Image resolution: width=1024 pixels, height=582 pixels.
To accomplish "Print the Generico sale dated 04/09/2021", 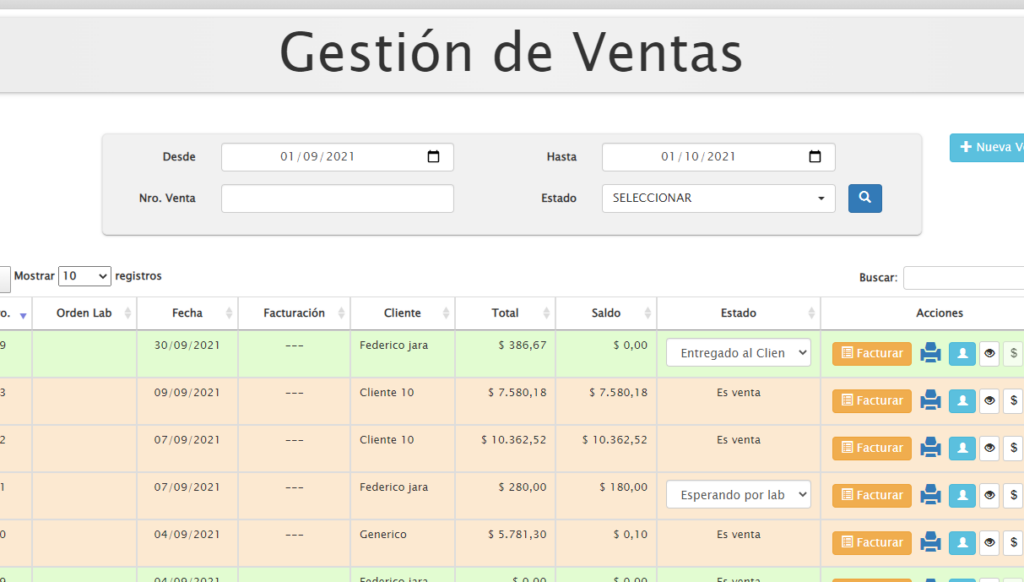I will 931,542.
